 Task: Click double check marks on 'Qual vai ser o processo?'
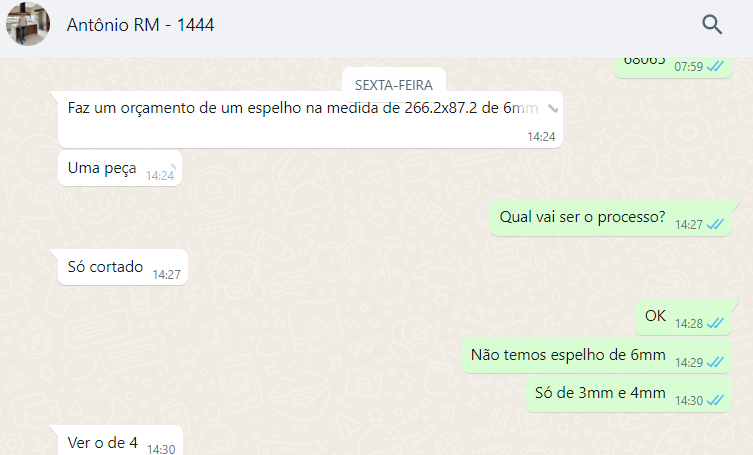click(715, 224)
